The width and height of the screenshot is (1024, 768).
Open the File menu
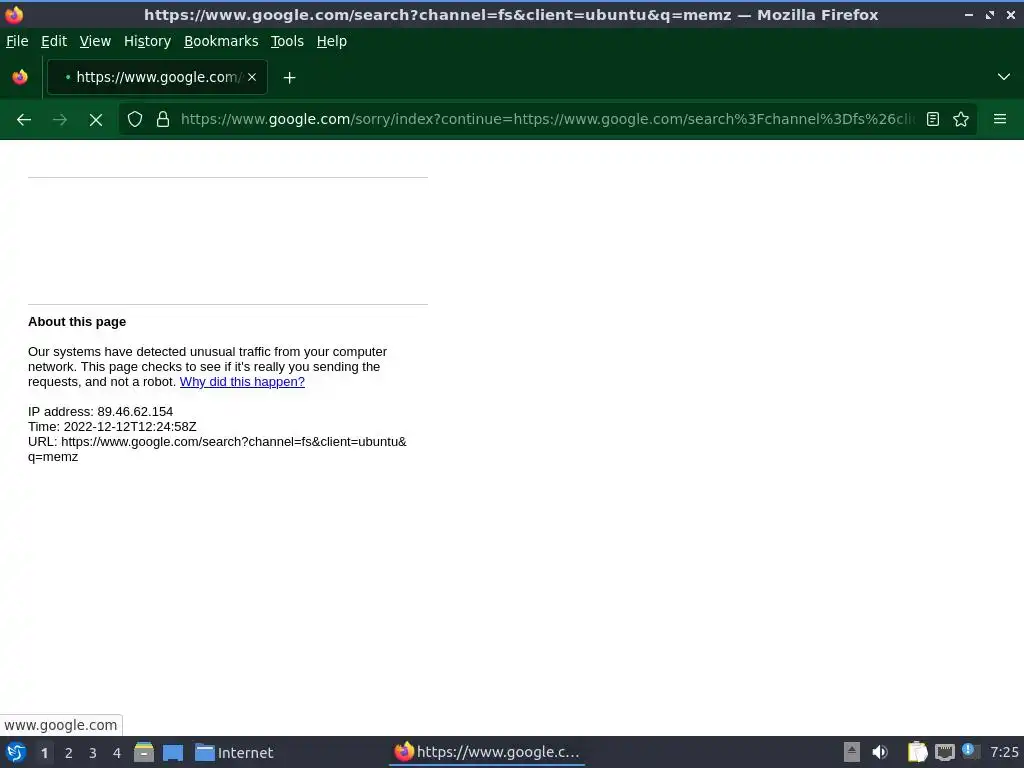click(17, 41)
